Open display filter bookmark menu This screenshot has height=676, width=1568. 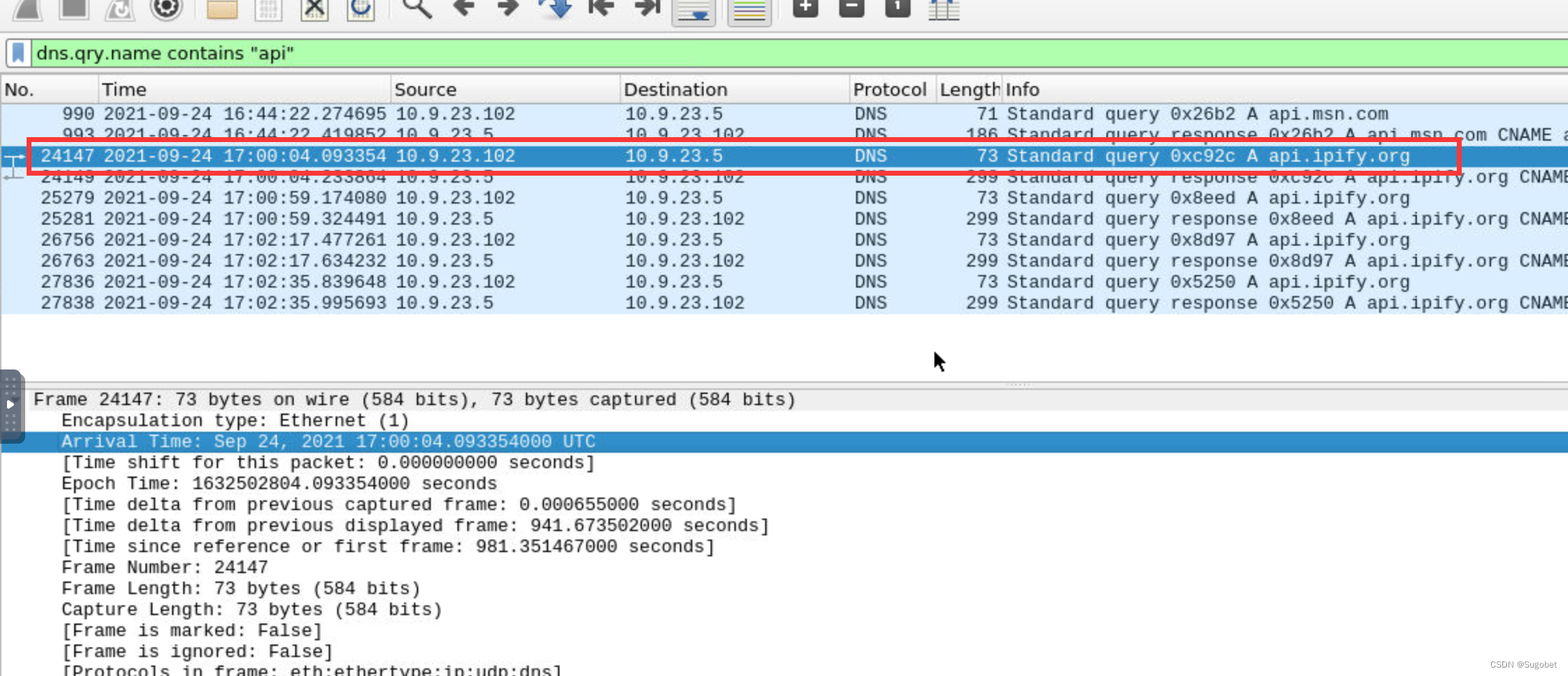click(19, 53)
